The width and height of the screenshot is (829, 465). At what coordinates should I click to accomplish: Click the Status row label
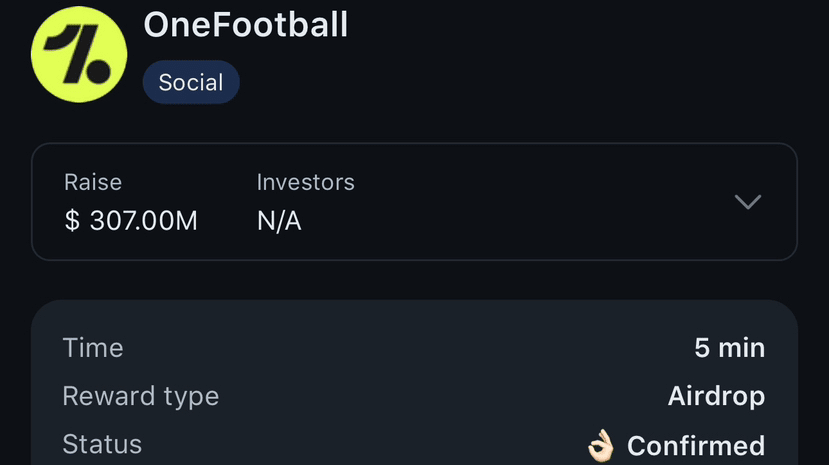[102, 444]
